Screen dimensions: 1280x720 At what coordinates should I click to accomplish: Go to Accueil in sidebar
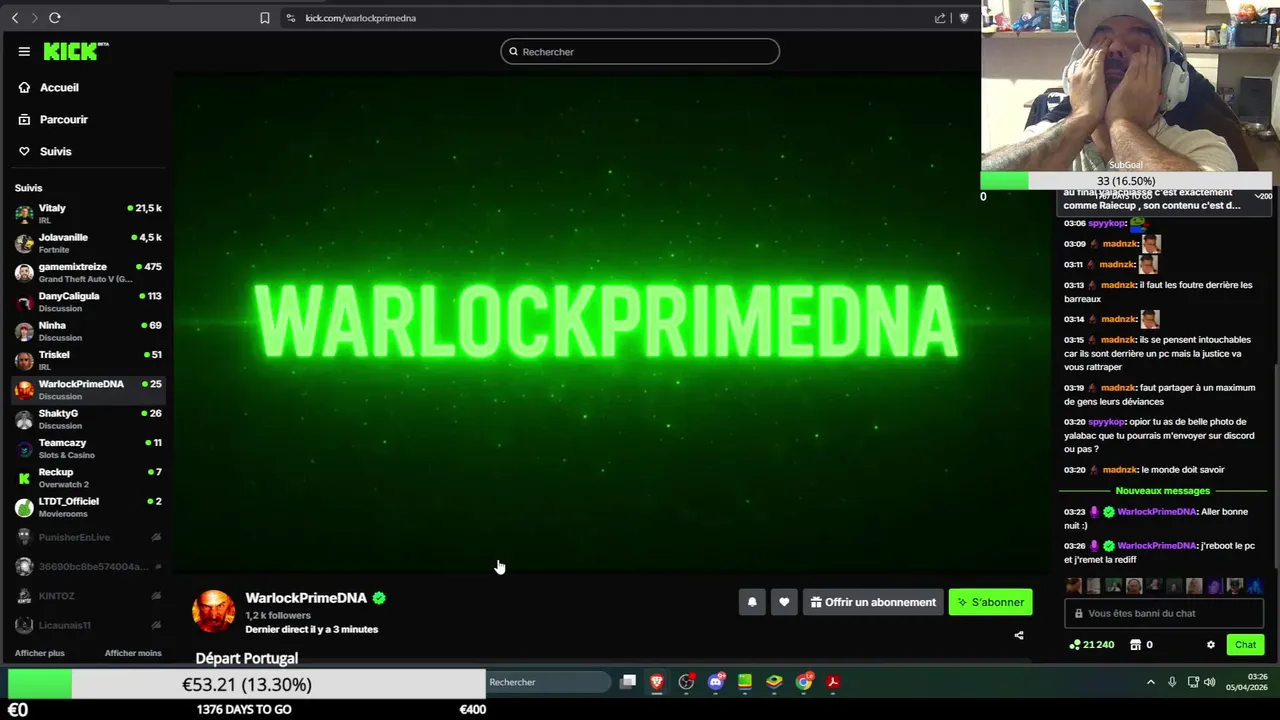tap(48, 87)
